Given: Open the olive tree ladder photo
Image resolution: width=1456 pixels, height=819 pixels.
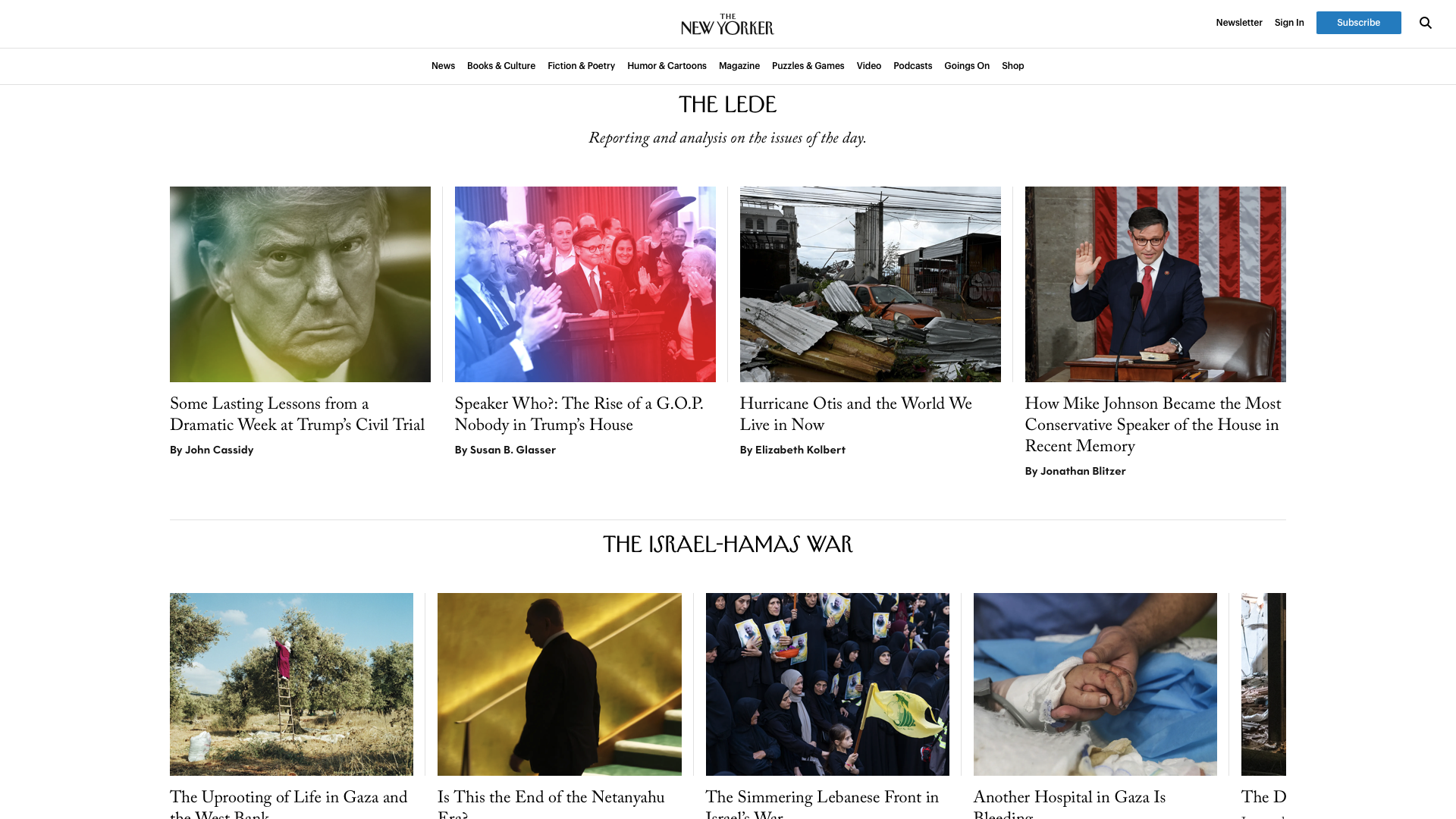Looking at the screenshot, I should (291, 684).
